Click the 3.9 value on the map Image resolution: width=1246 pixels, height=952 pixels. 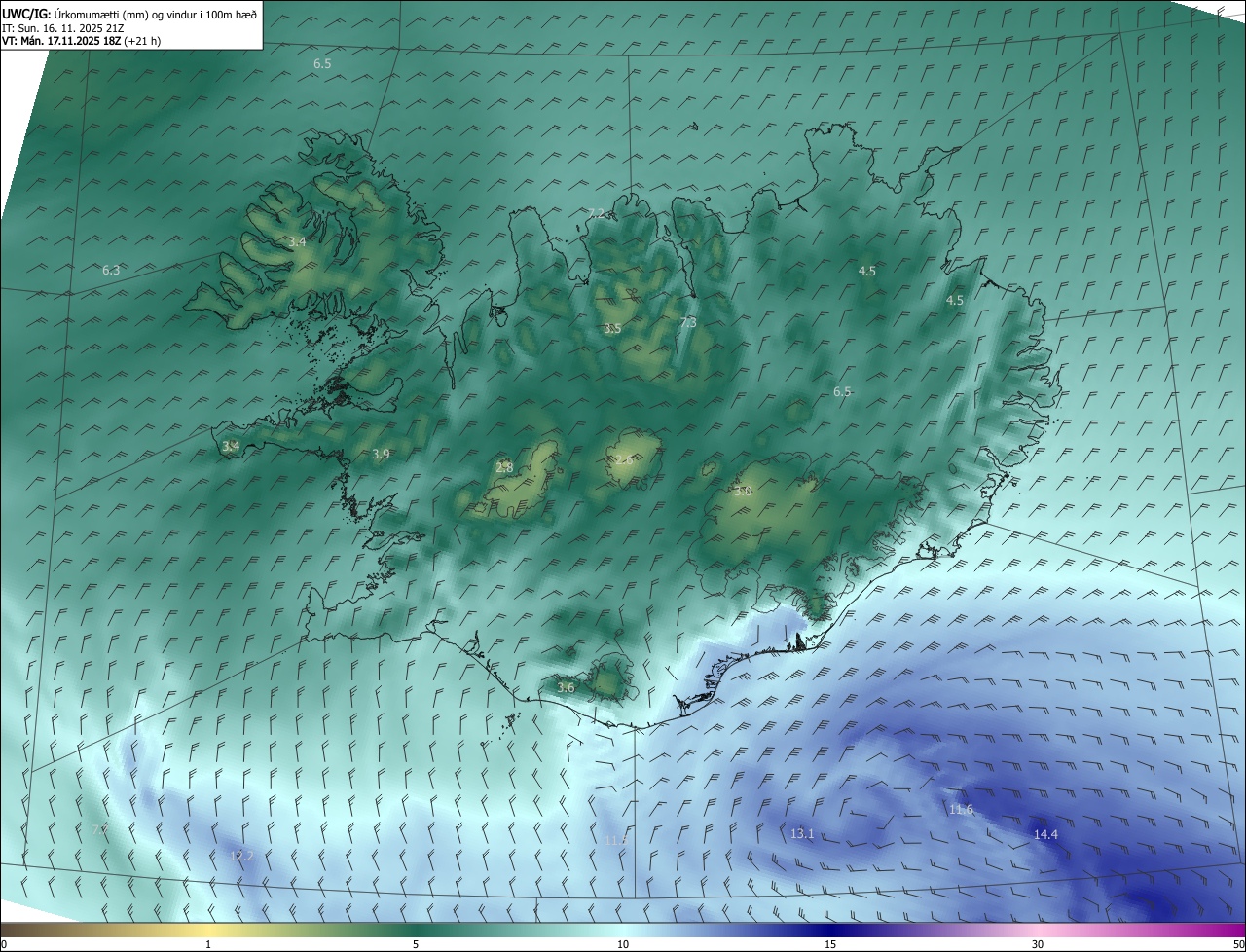click(381, 454)
